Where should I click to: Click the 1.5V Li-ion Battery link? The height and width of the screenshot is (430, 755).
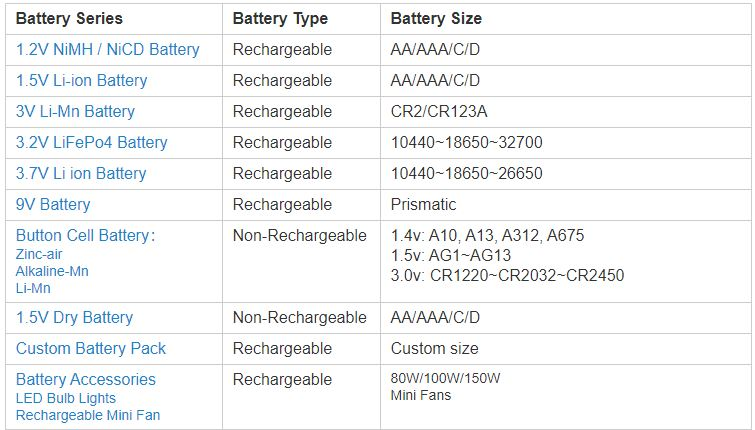tap(81, 80)
